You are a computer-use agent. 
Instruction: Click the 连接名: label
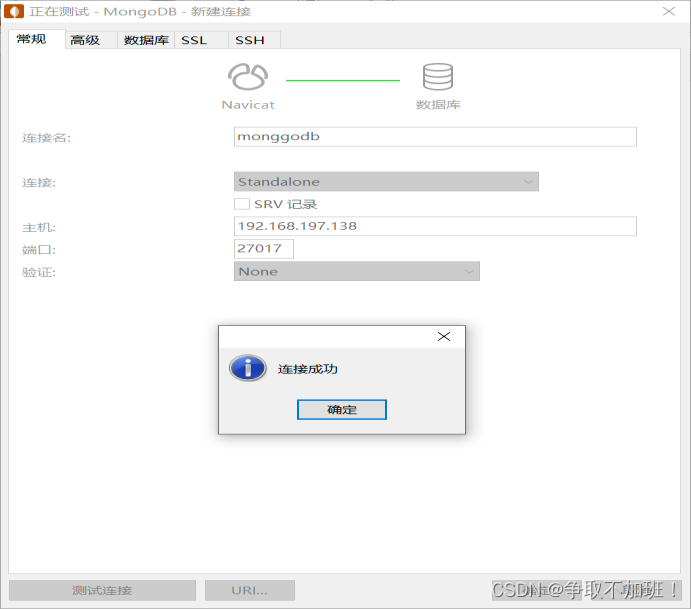46,138
